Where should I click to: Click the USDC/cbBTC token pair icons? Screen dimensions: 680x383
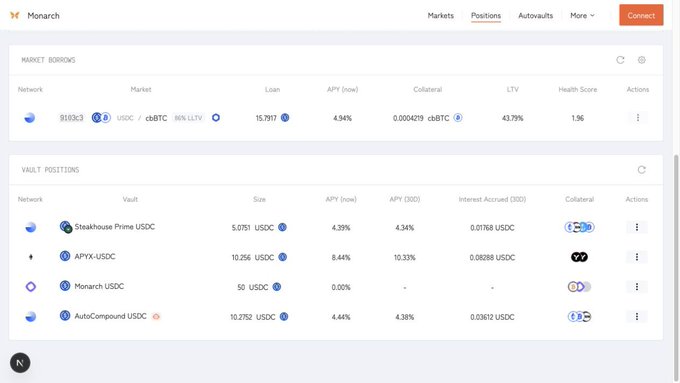click(x=101, y=118)
